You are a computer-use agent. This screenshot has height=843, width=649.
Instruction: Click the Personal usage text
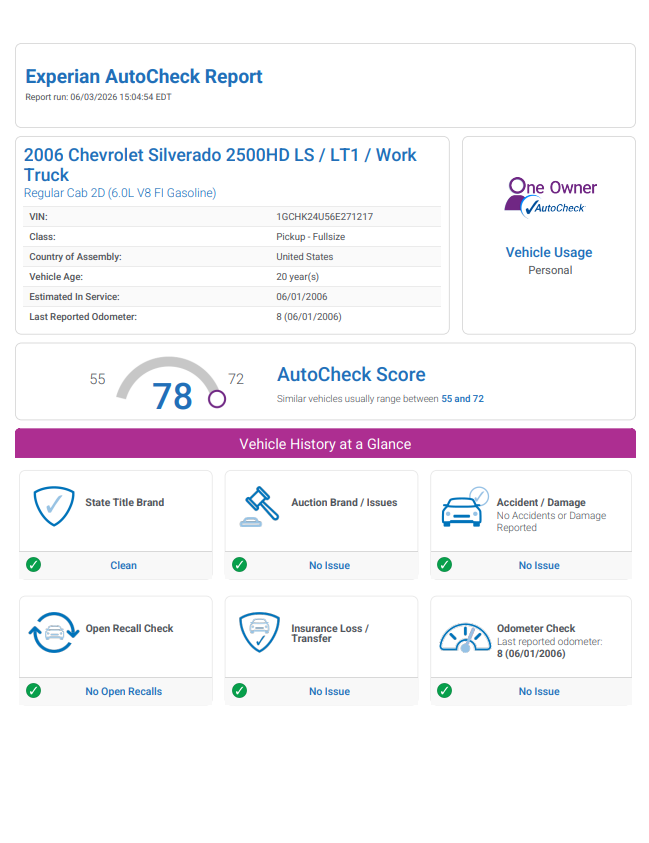(550, 270)
